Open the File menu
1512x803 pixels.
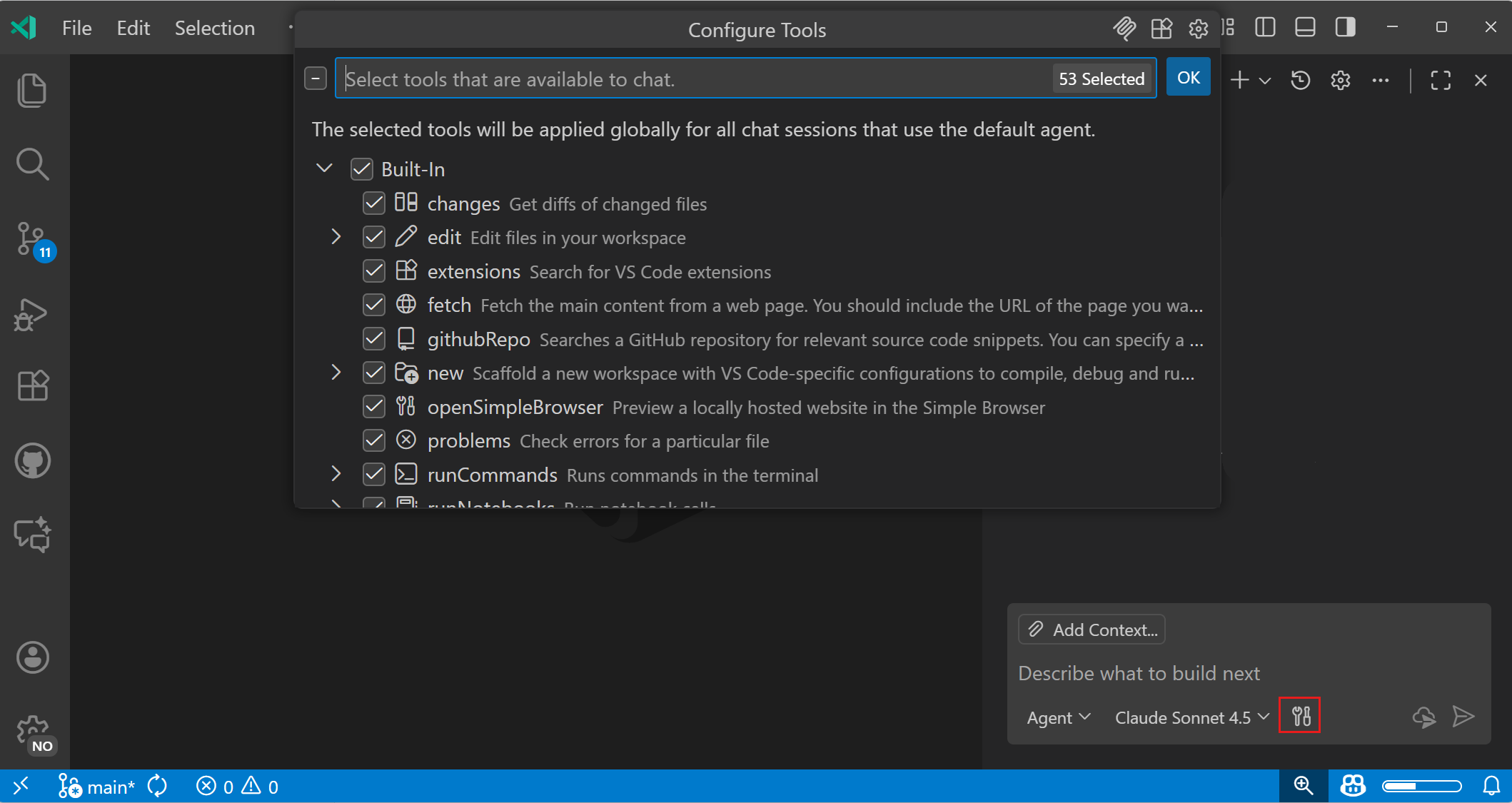(76, 28)
